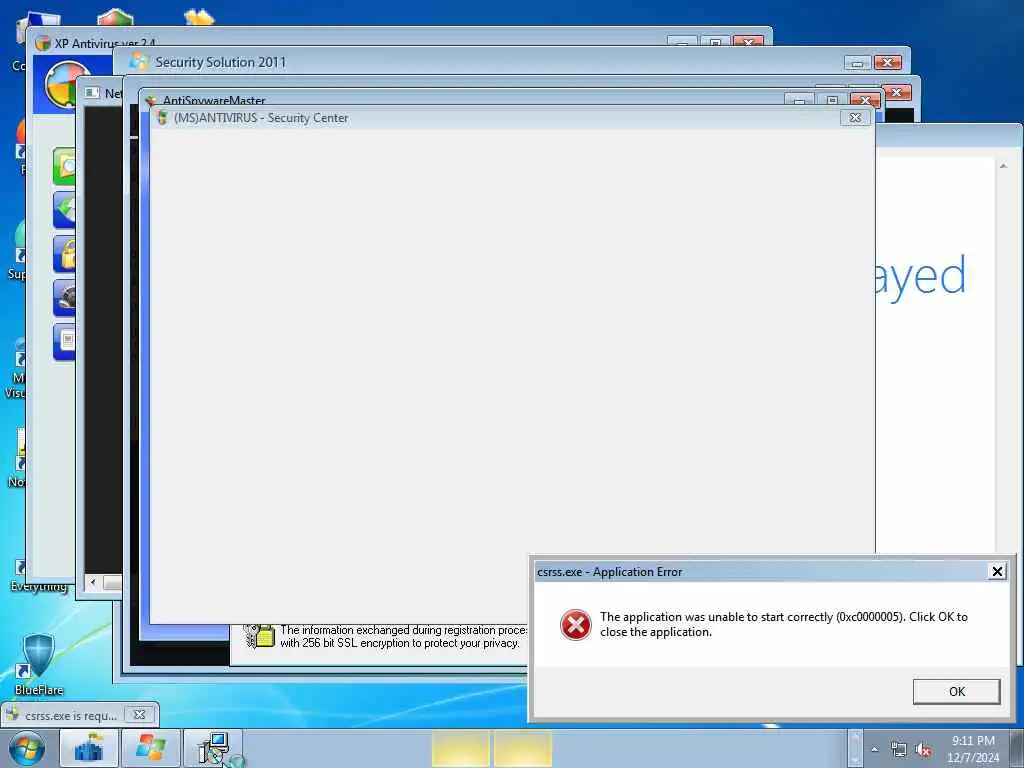Close the csrss.exe Application Error dialog
Viewport: 1024px width, 768px height.
[x=997, y=571]
